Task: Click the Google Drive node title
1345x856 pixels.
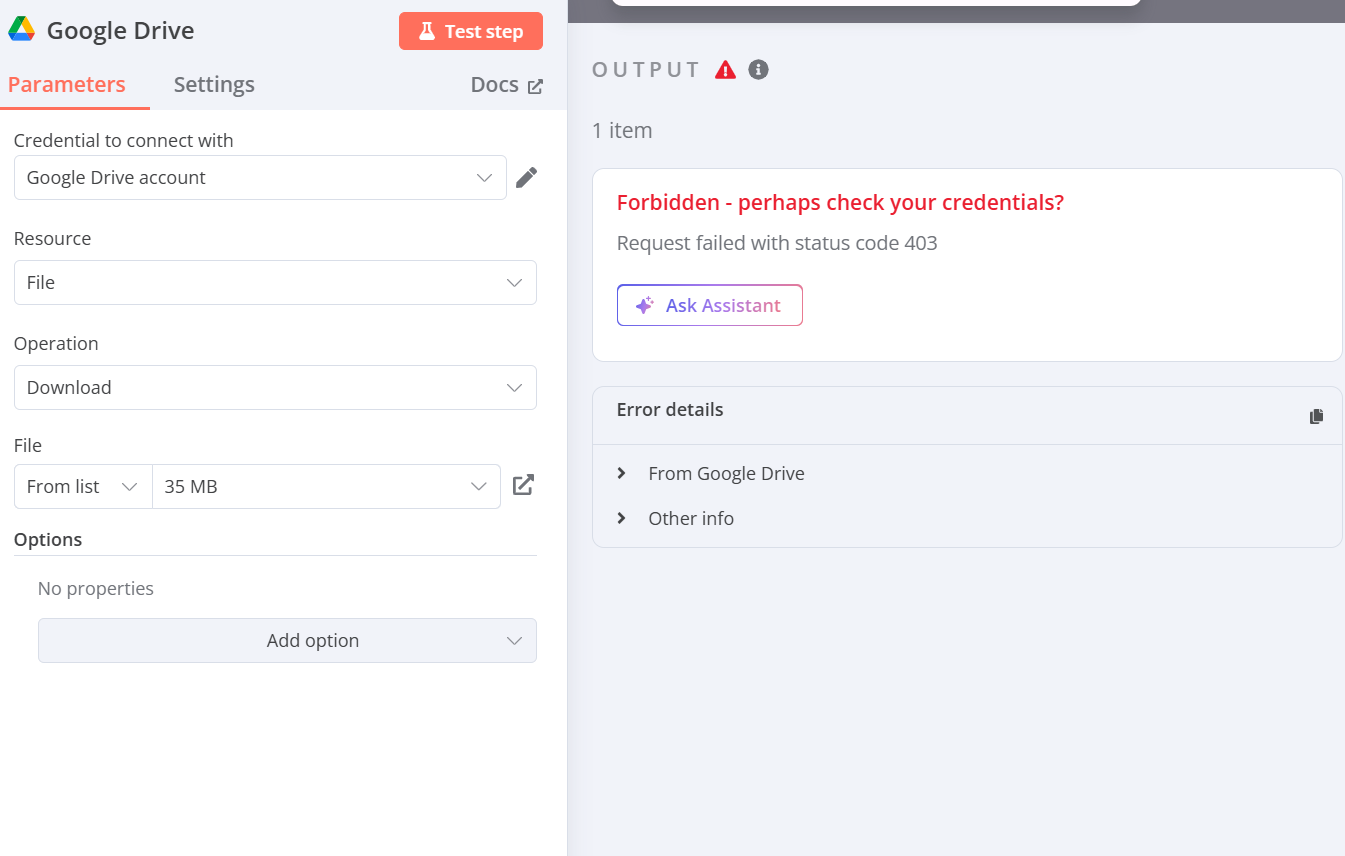Action: [121, 31]
